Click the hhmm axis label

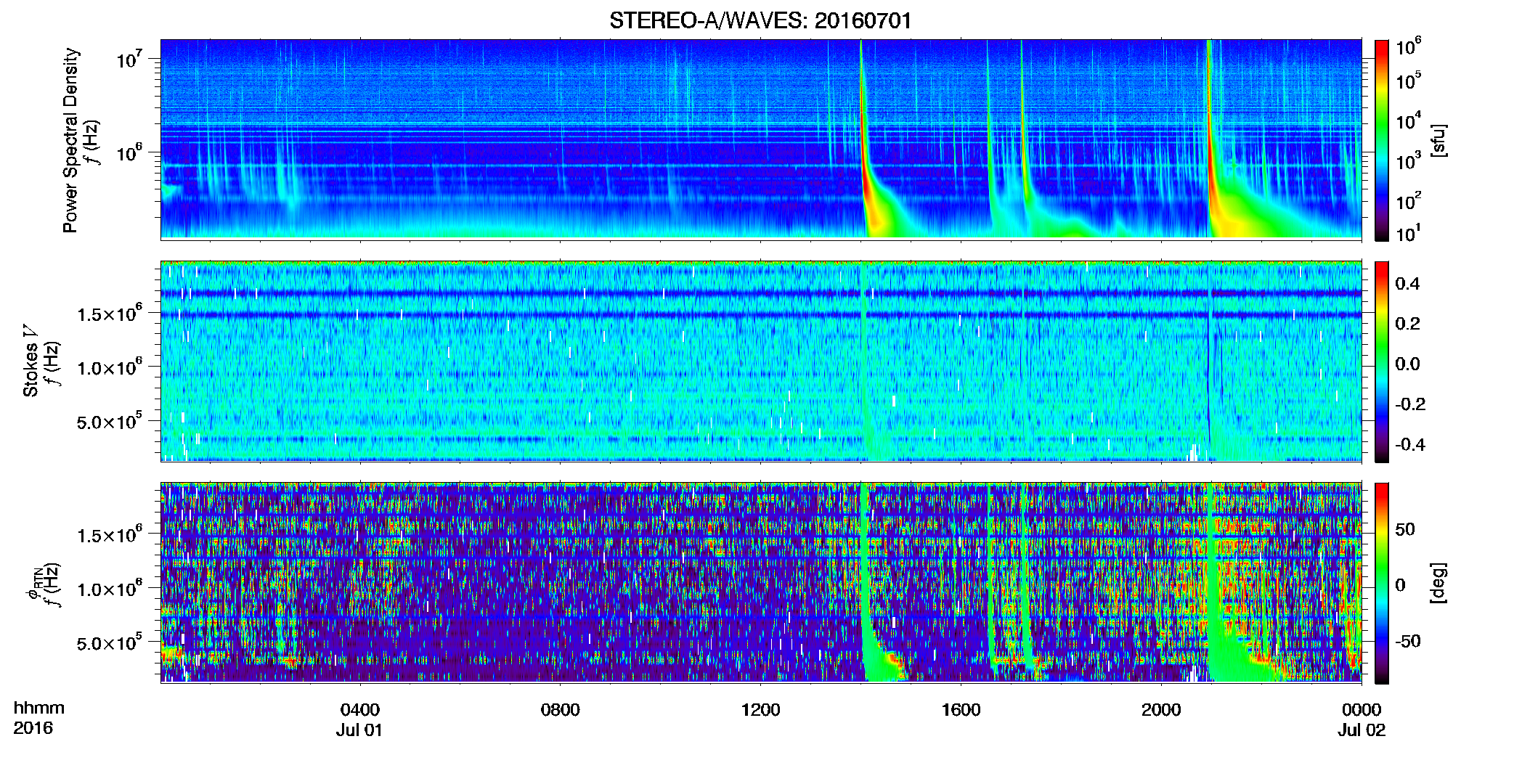[x=39, y=708]
